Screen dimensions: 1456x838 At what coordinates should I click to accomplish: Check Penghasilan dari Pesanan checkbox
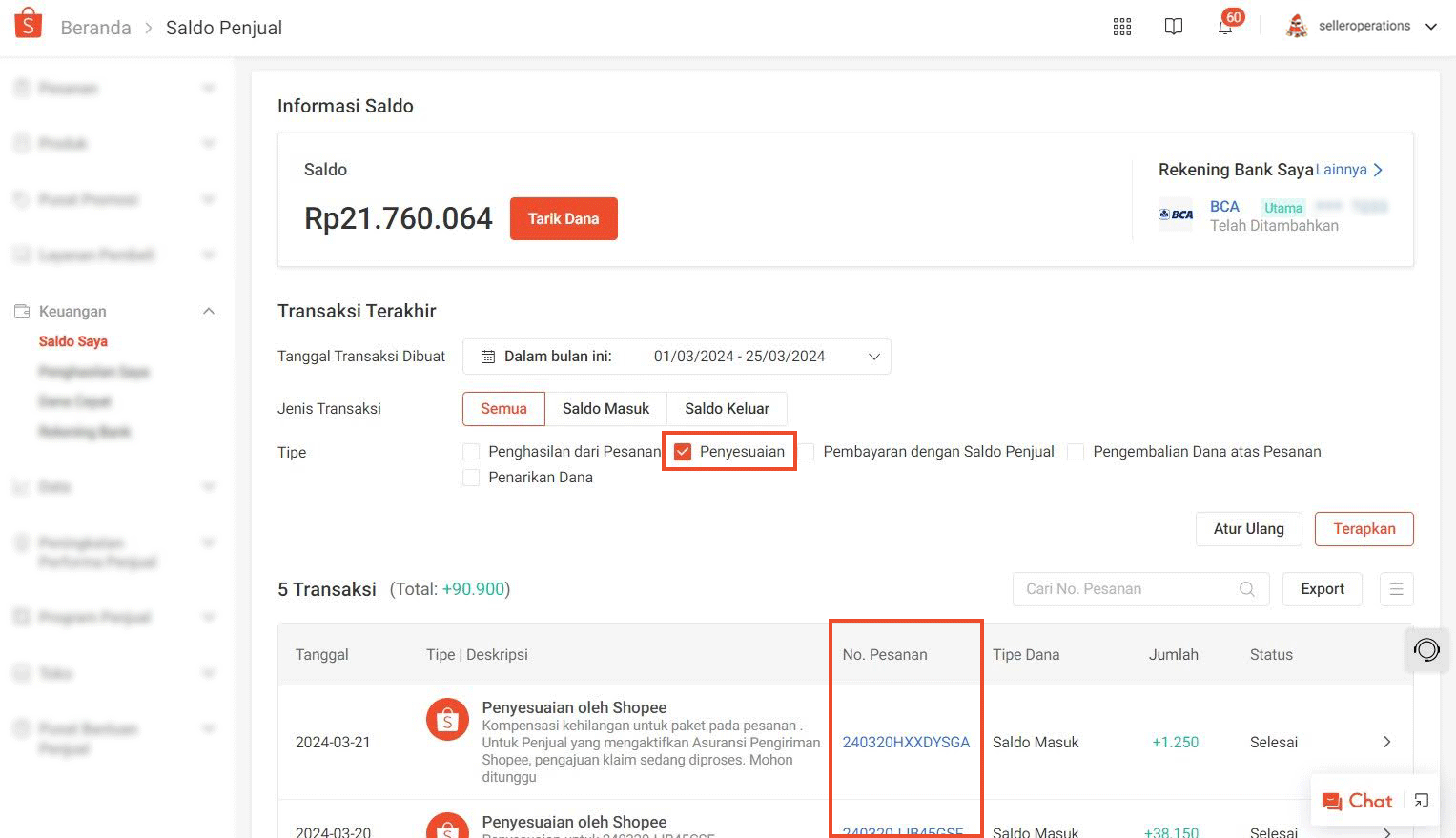pos(471,452)
